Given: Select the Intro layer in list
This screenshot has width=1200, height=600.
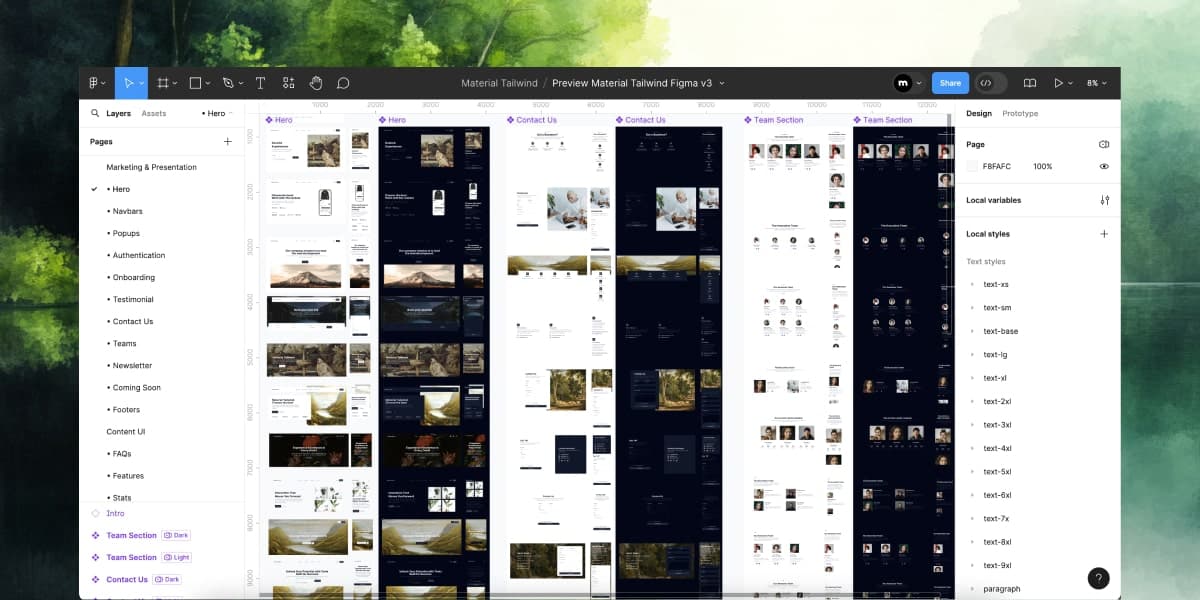Looking at the screenshot, I should pos(115,513).
